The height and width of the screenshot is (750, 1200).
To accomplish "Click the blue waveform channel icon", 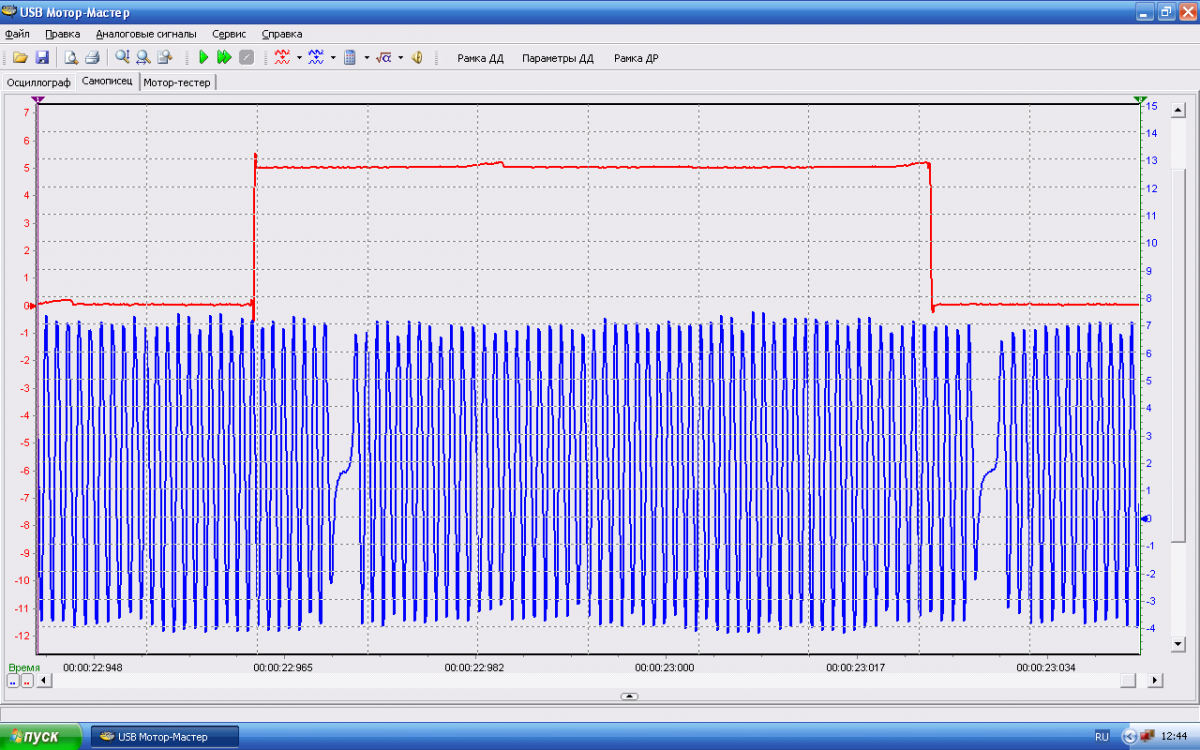I will (x=316, y=58).
